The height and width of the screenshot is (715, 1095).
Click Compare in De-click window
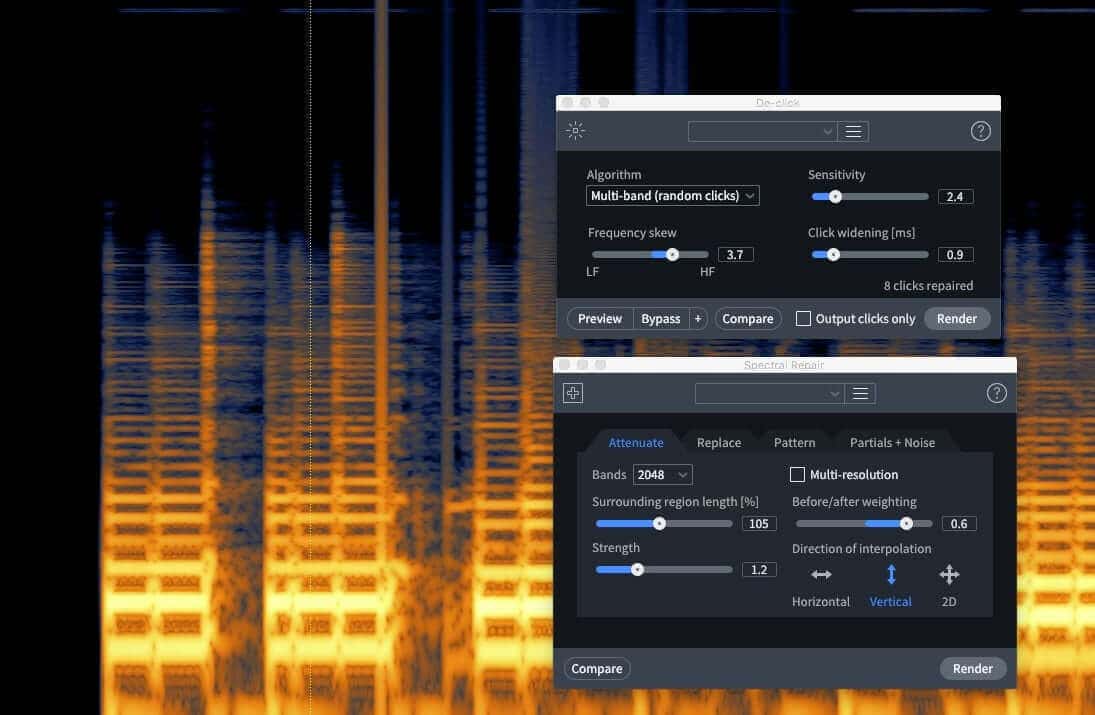(747, 318)
